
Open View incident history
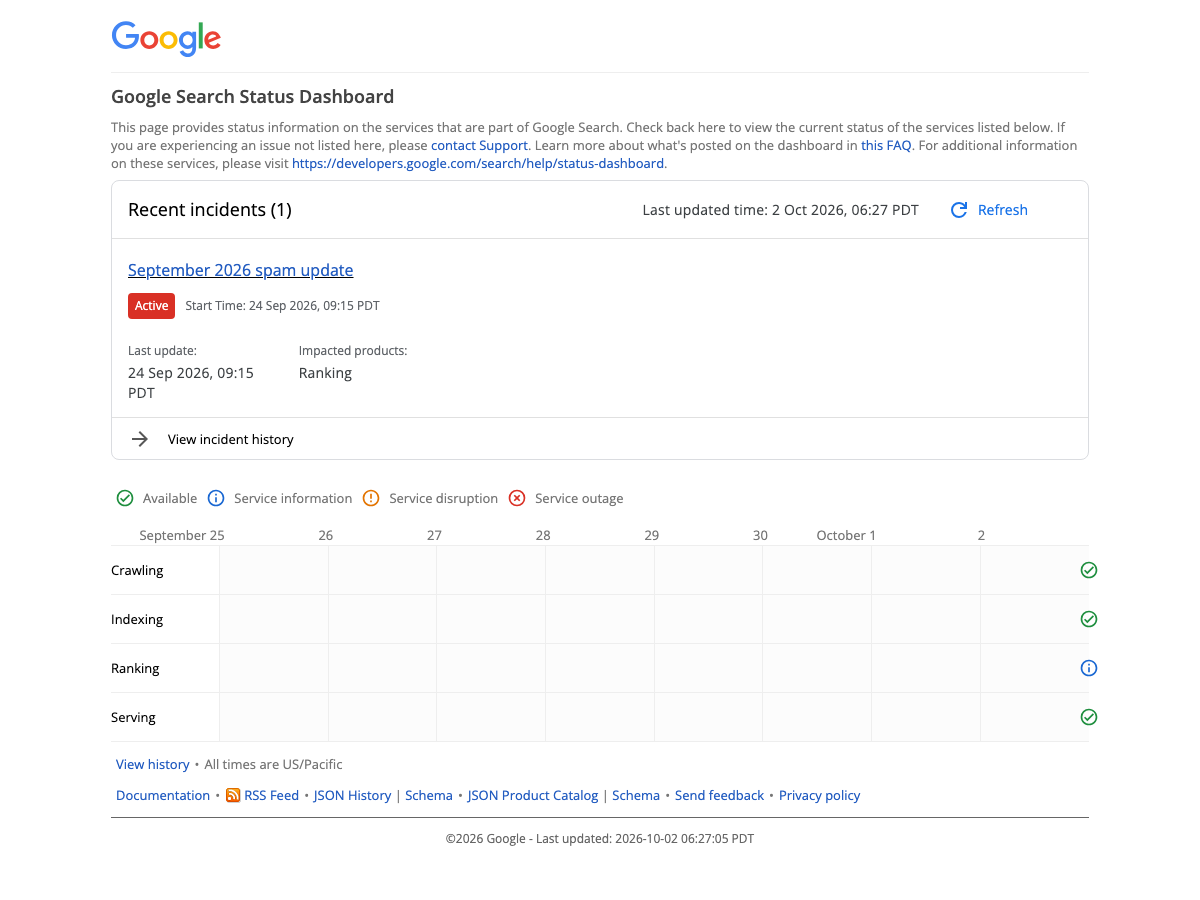[231, 439]
